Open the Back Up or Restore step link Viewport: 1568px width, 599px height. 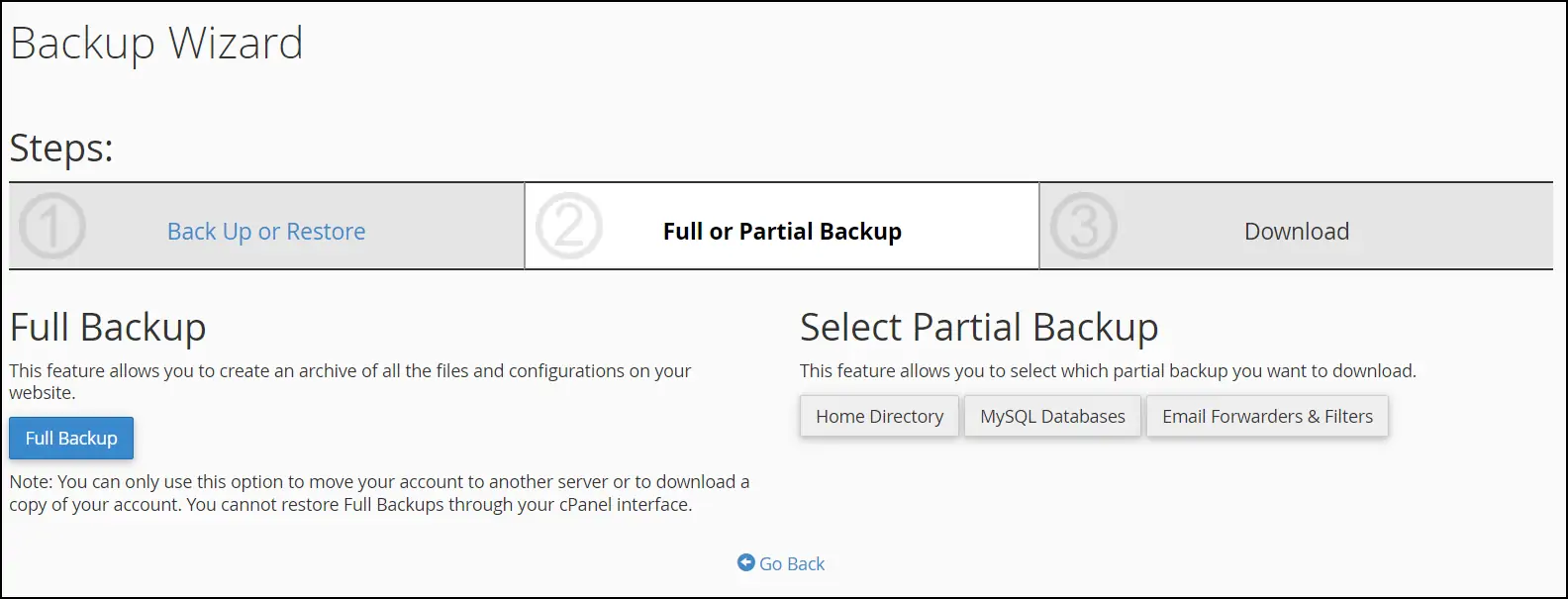(x=266, y=232)
